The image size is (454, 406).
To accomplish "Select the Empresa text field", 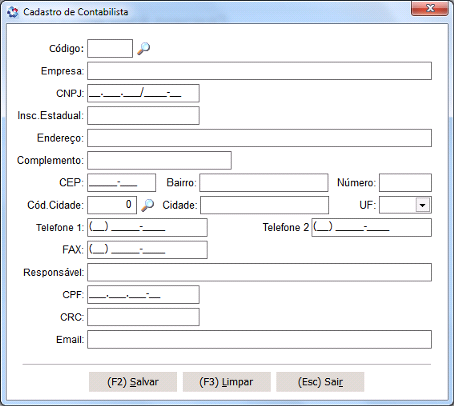I will click(x=259, y=71).
